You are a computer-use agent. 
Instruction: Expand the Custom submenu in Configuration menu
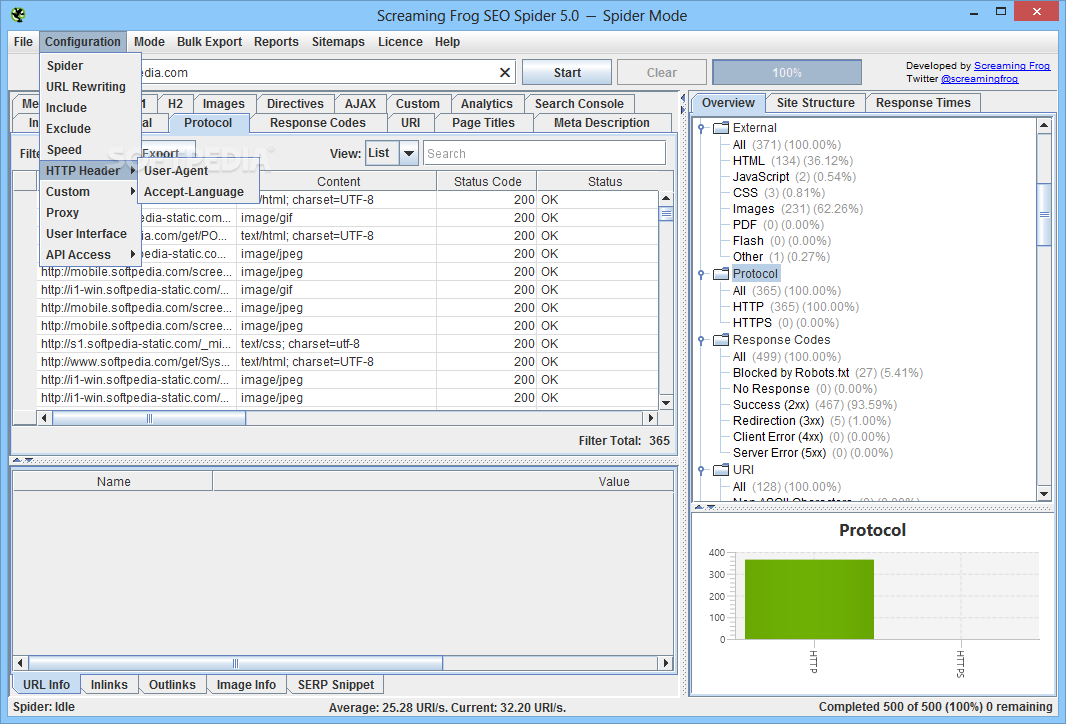tap(90, 192)
